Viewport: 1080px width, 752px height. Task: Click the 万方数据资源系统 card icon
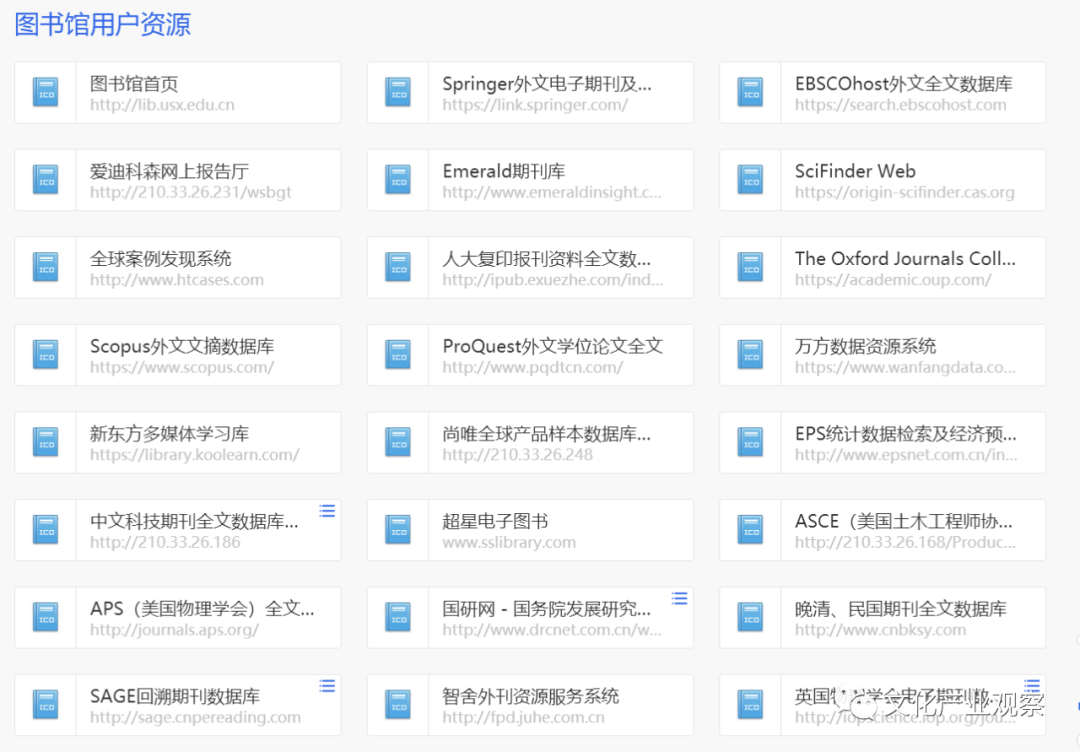click(751, 355)
